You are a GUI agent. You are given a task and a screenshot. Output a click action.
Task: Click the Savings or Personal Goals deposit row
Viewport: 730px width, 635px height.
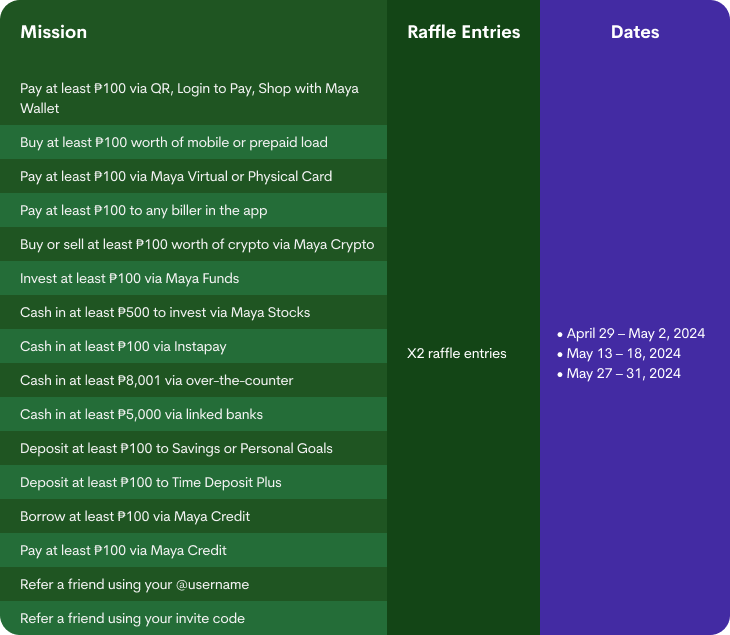[x=176, y=448]
